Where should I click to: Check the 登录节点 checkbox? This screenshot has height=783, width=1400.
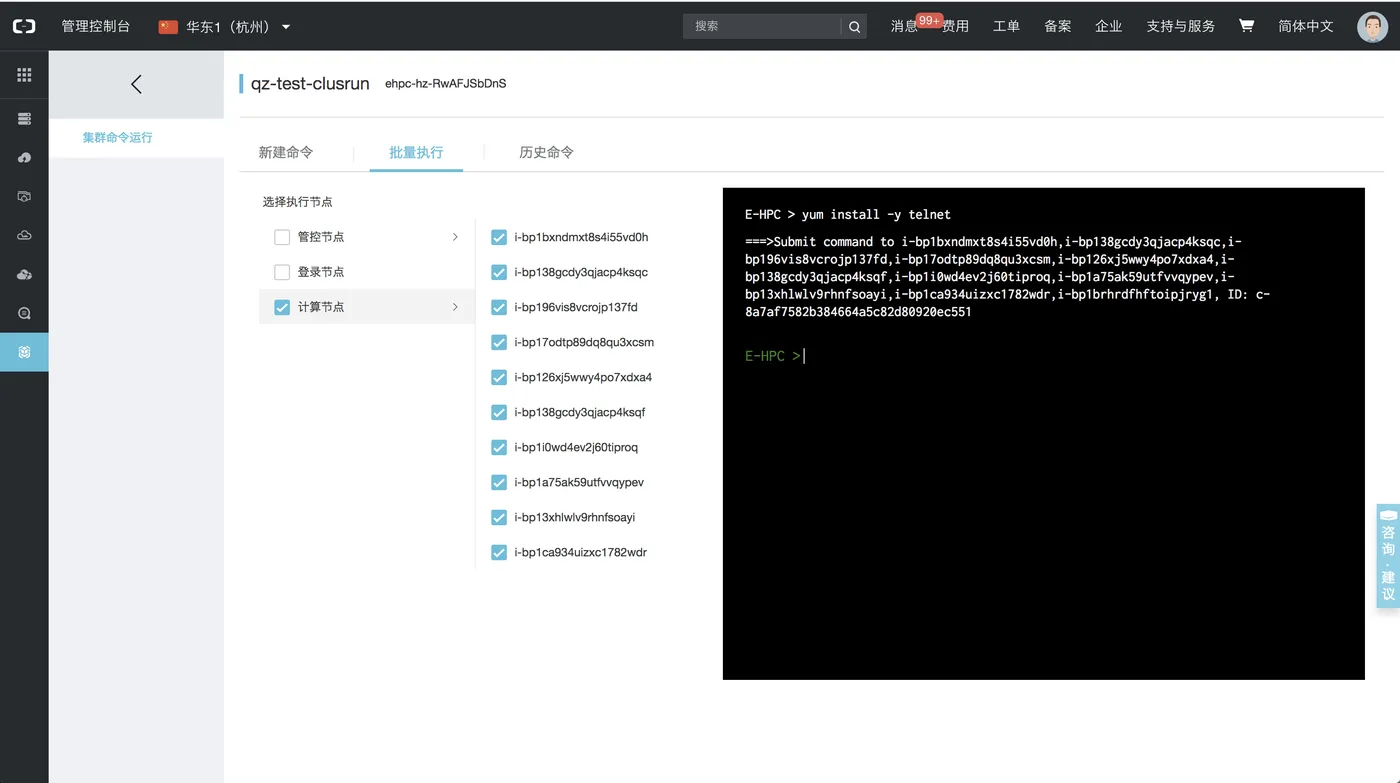coord(282,272)
